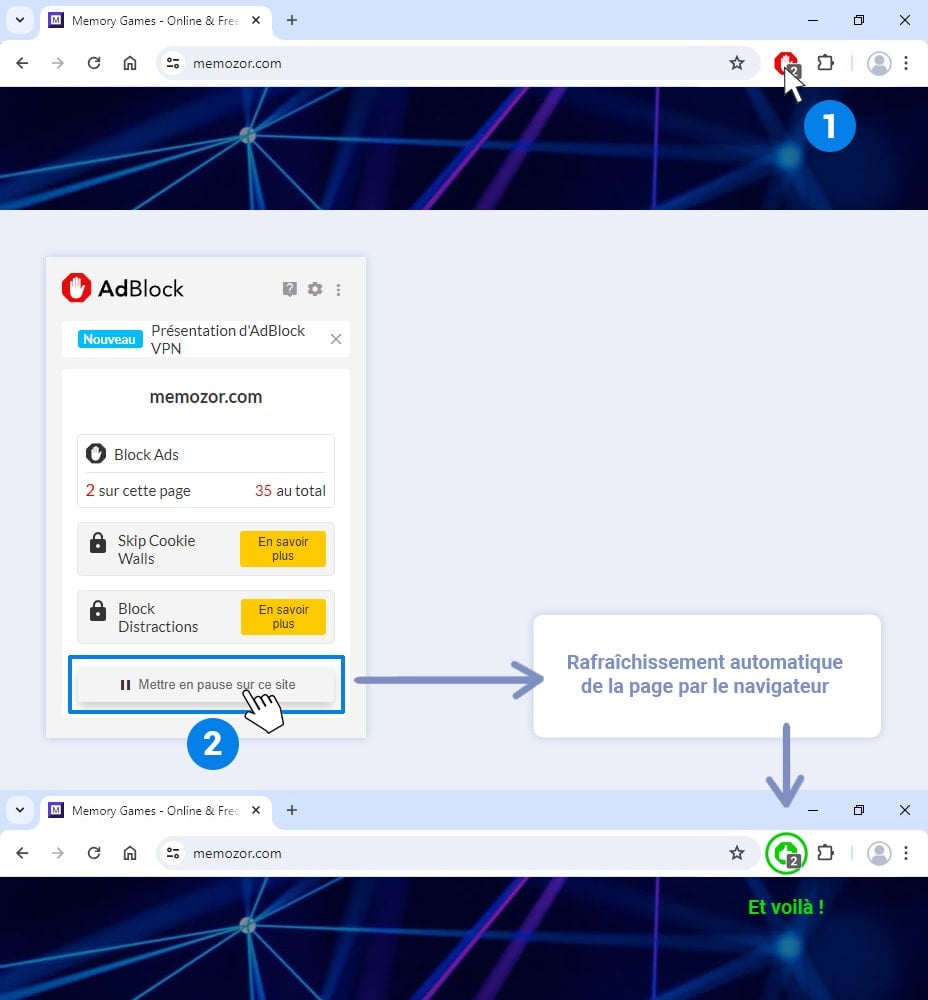This screenshot has width=928, height=1000.
Task: Dismiss the AdBlock VPN banner with X
Action: [x=336, y=339]
